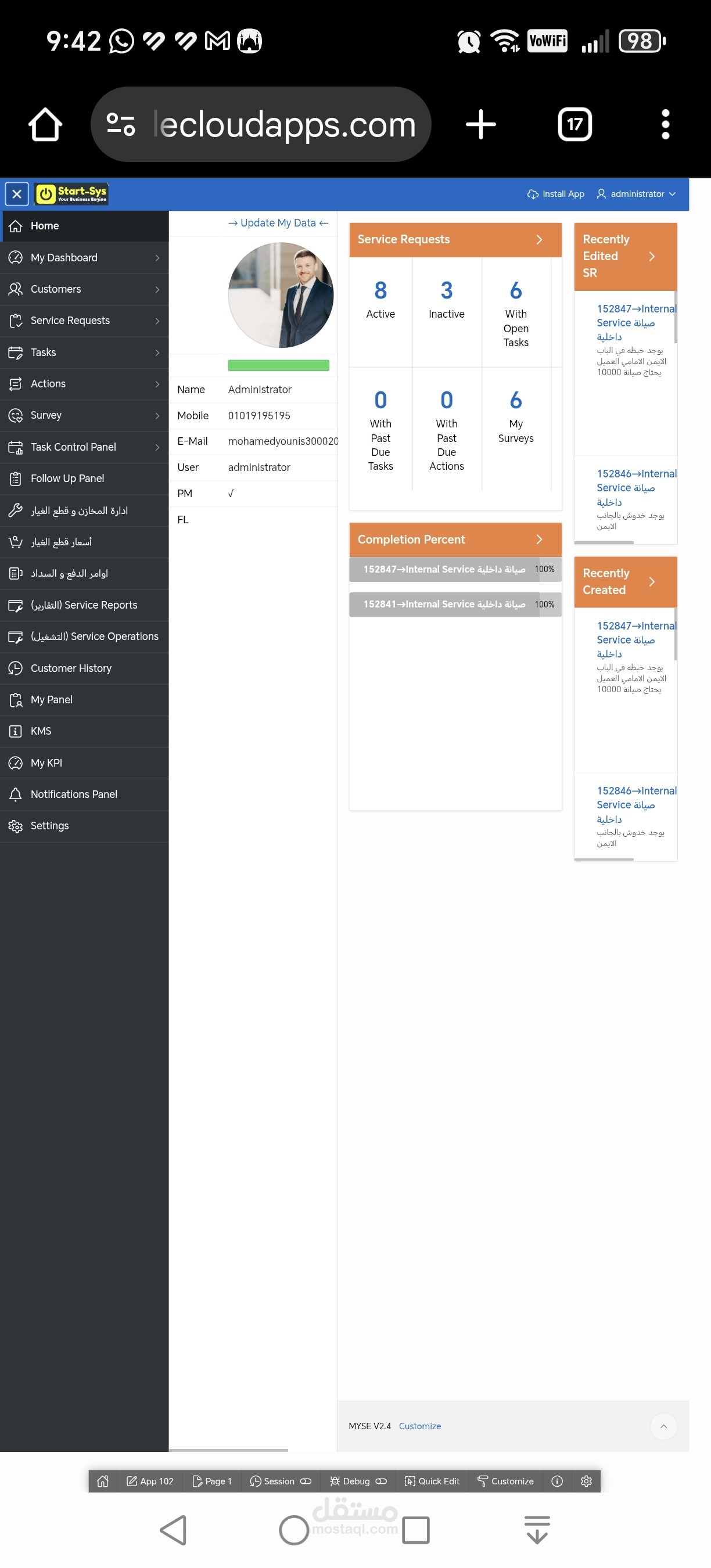Open Home in the sidebar

pyautogui.click(x=84, y=226)
